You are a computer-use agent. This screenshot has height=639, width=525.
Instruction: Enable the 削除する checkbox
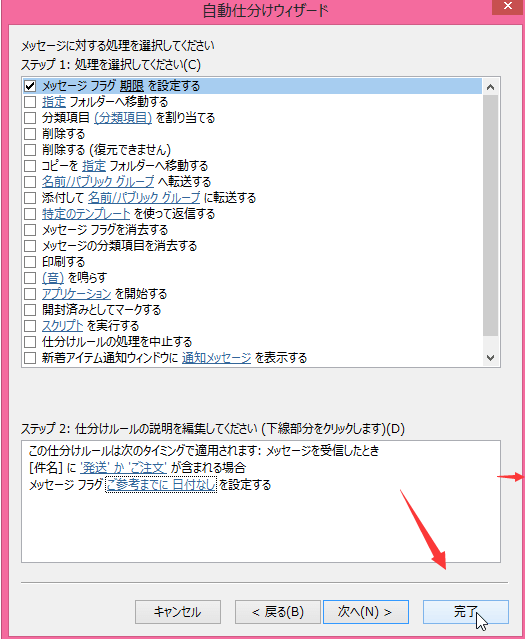coord(30,134)
